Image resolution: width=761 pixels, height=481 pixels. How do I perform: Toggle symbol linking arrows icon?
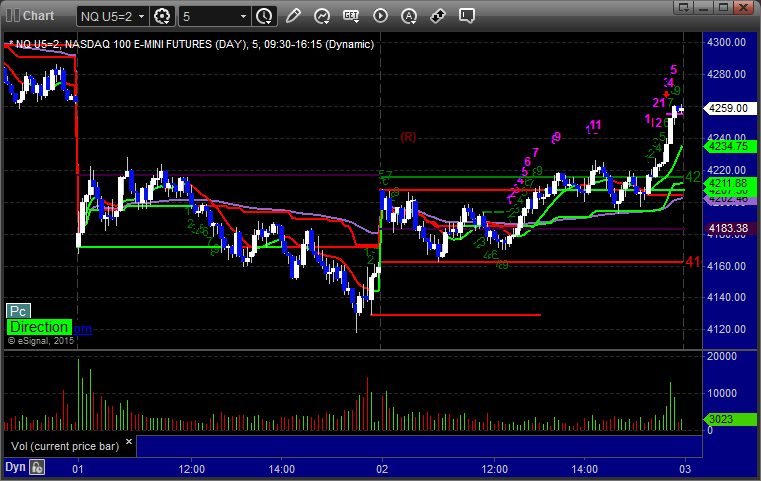pyautogui.click(x=438, y=16)
